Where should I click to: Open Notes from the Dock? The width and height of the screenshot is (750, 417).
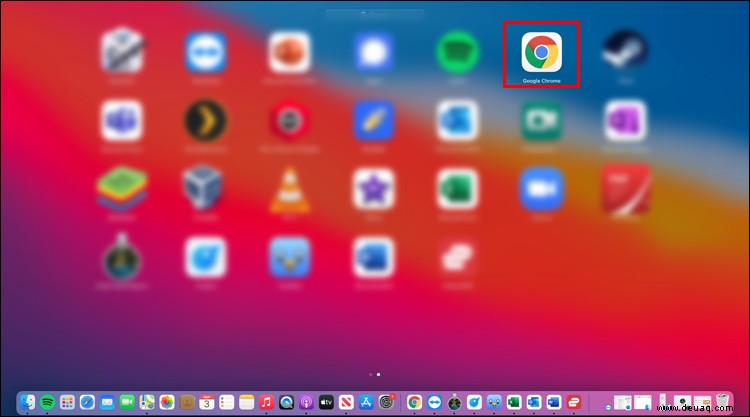point(247,402)
